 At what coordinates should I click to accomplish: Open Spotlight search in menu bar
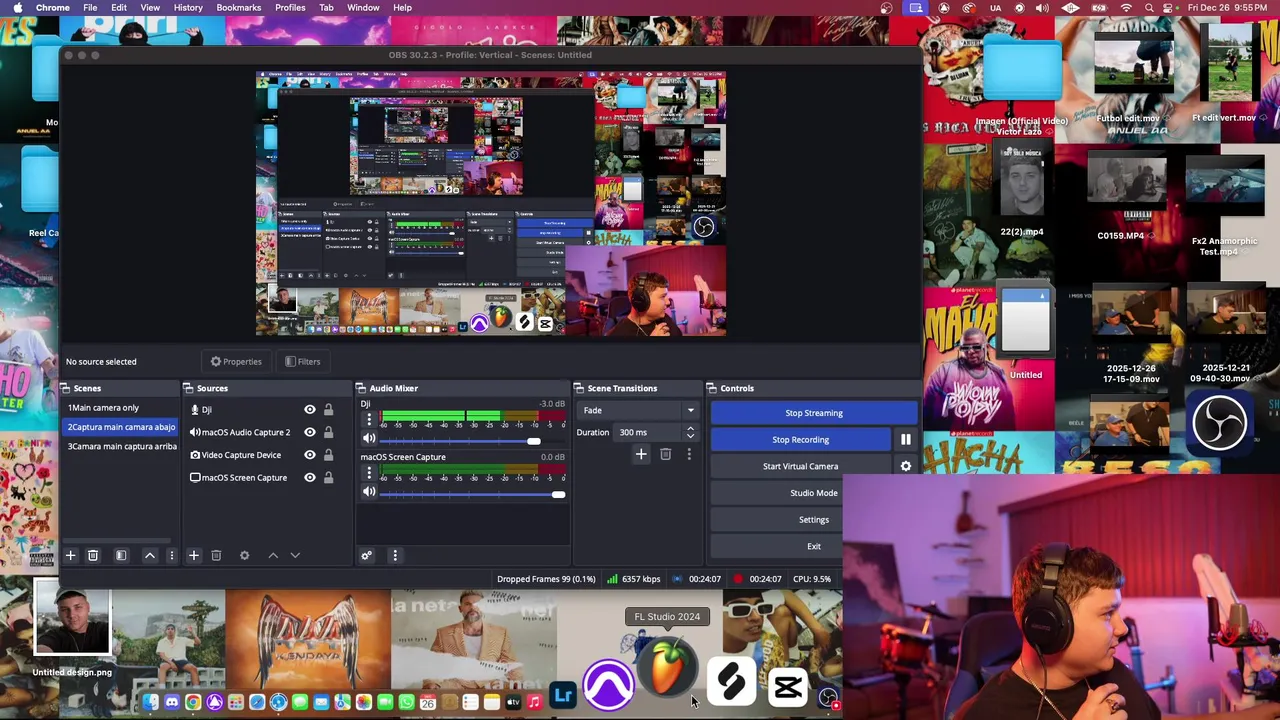coord(1149,8)
